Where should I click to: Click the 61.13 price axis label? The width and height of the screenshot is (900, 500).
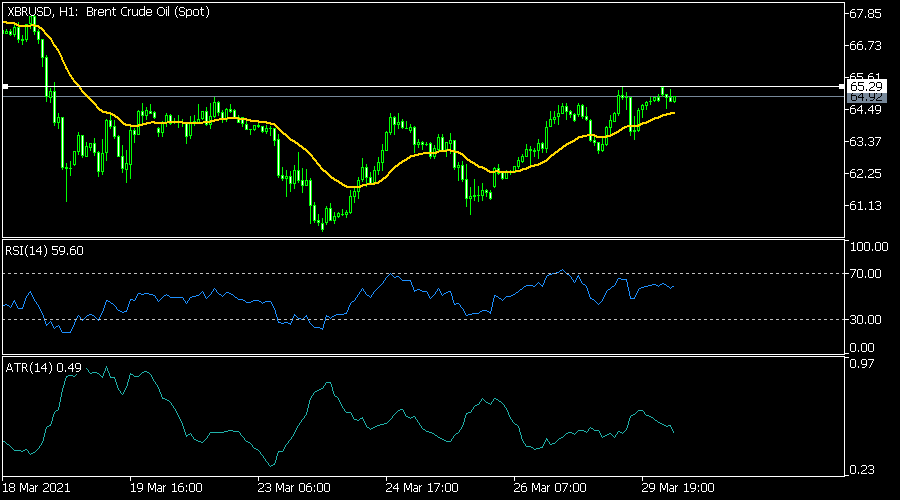coord(864,206)
